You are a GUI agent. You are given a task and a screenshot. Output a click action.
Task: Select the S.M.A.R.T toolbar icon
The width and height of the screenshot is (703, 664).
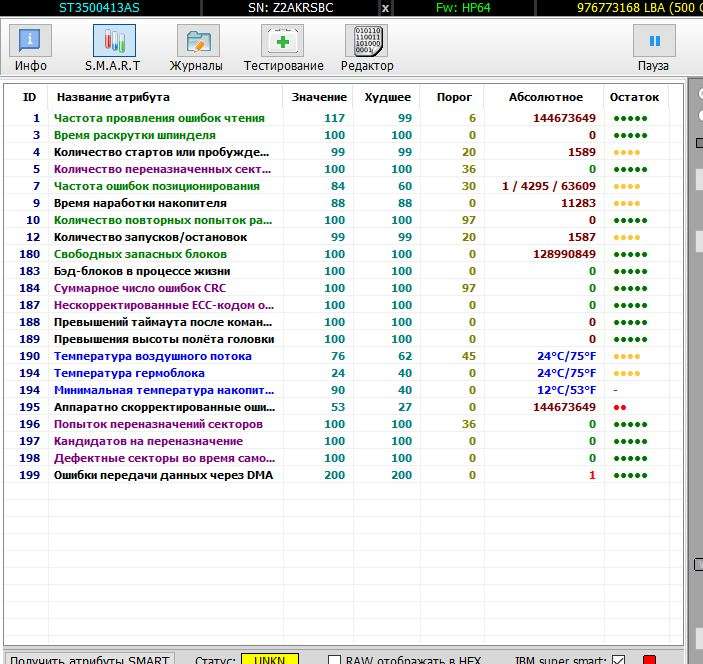114,40
